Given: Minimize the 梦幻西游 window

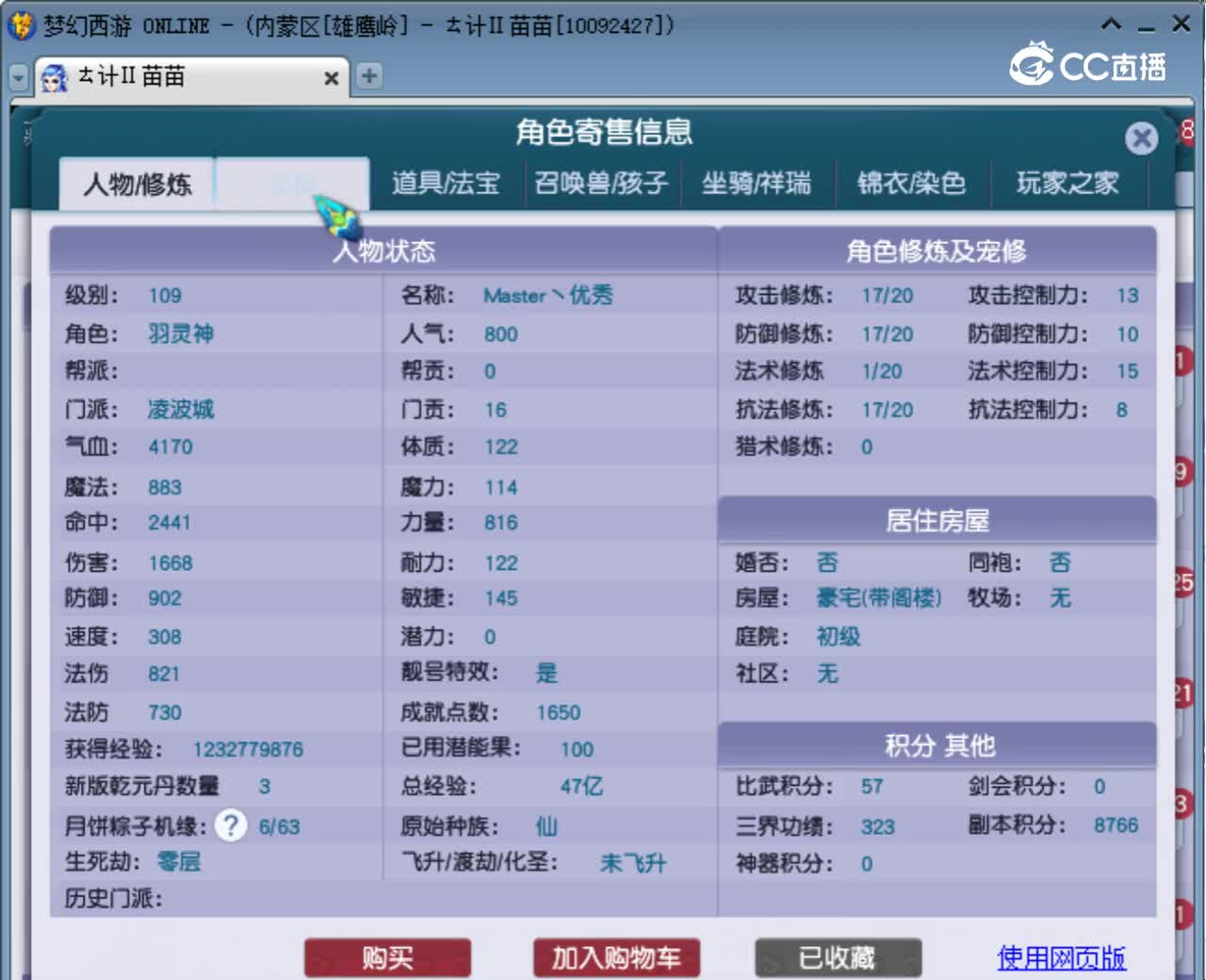Looking at the screenshot, I should pos(1146,26).
